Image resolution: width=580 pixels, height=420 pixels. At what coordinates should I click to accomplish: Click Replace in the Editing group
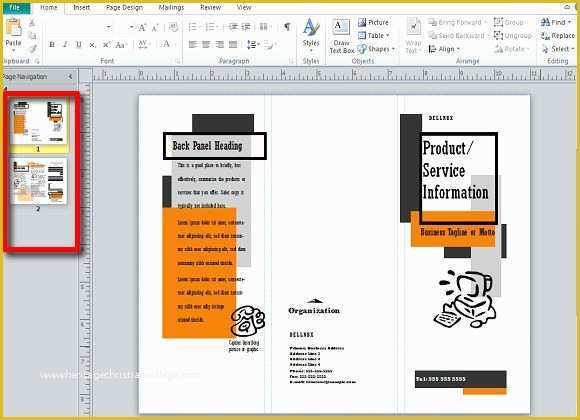[557, 36]
